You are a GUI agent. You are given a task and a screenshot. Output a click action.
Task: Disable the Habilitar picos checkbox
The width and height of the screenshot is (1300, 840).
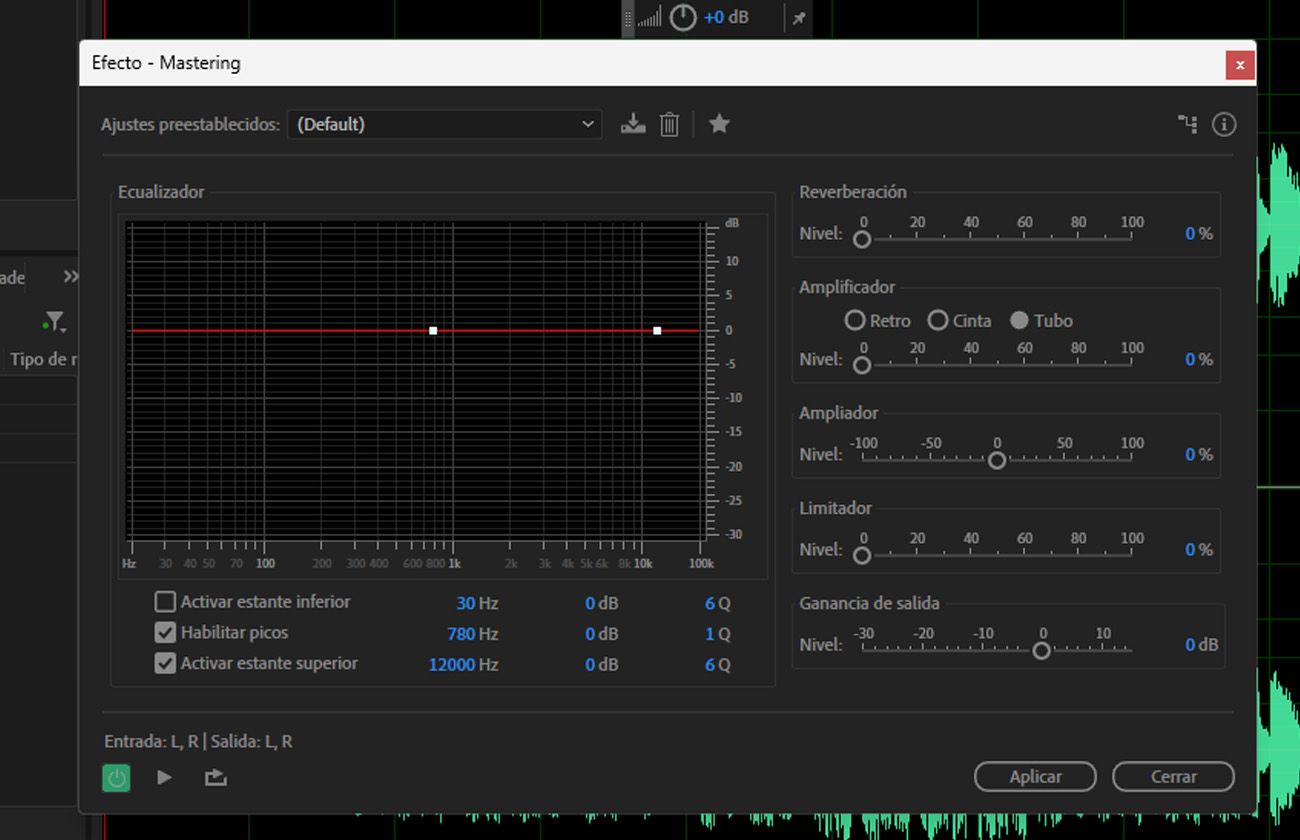[x=165, y=632]
